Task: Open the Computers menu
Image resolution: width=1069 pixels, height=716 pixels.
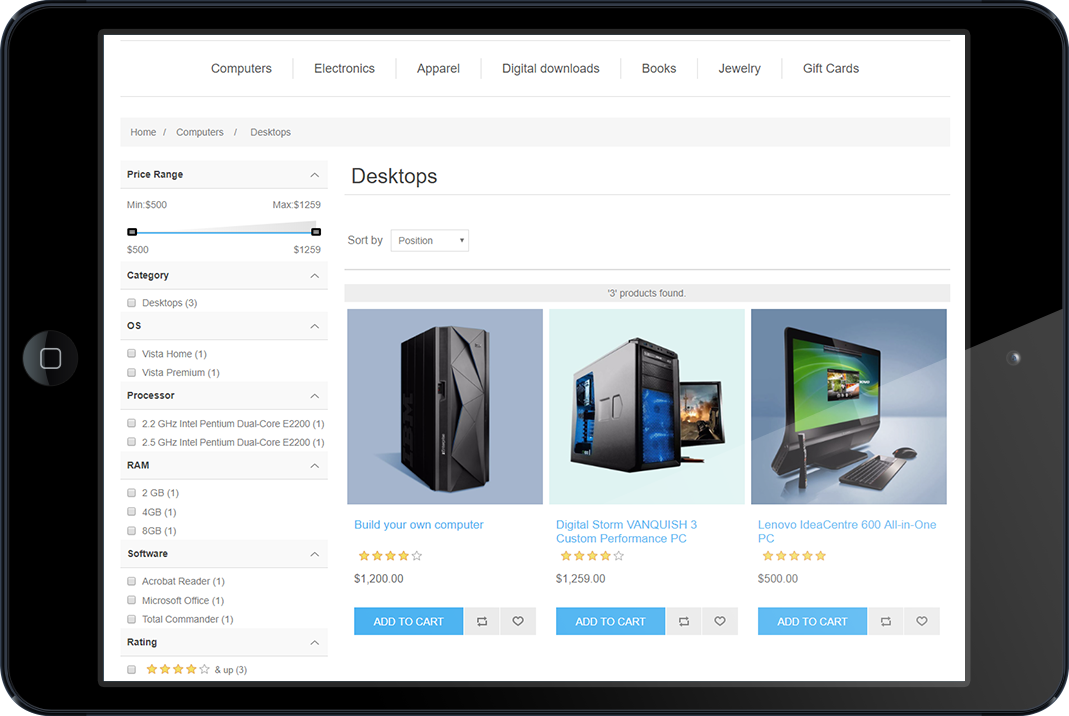Action: tap(241, 68)
